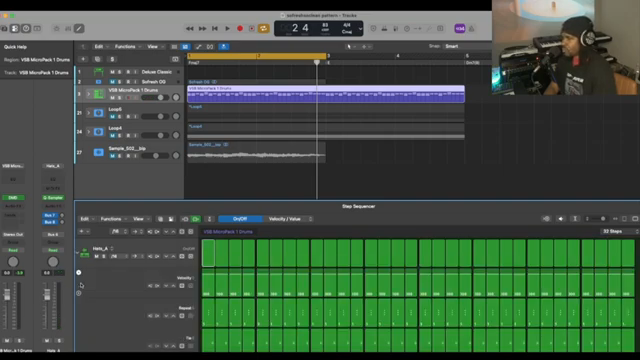The image size is (640, 360).
Task: Collapse the Hats_A row disclosure triangle
Action: coord(77,253)
